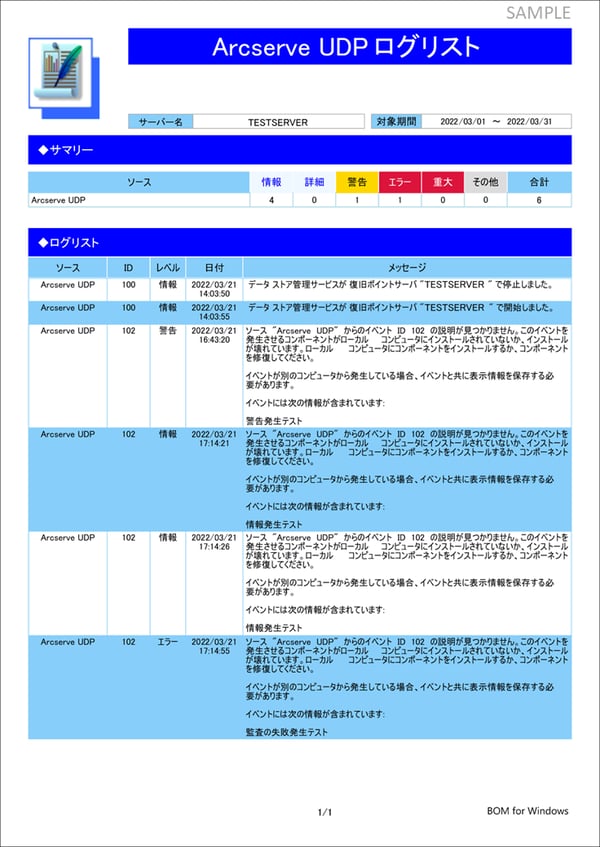Select Arcserve UDP in the summary row
Image resolution: width=600 pixels, height=847 pixels.
click(x=58, y=200)
